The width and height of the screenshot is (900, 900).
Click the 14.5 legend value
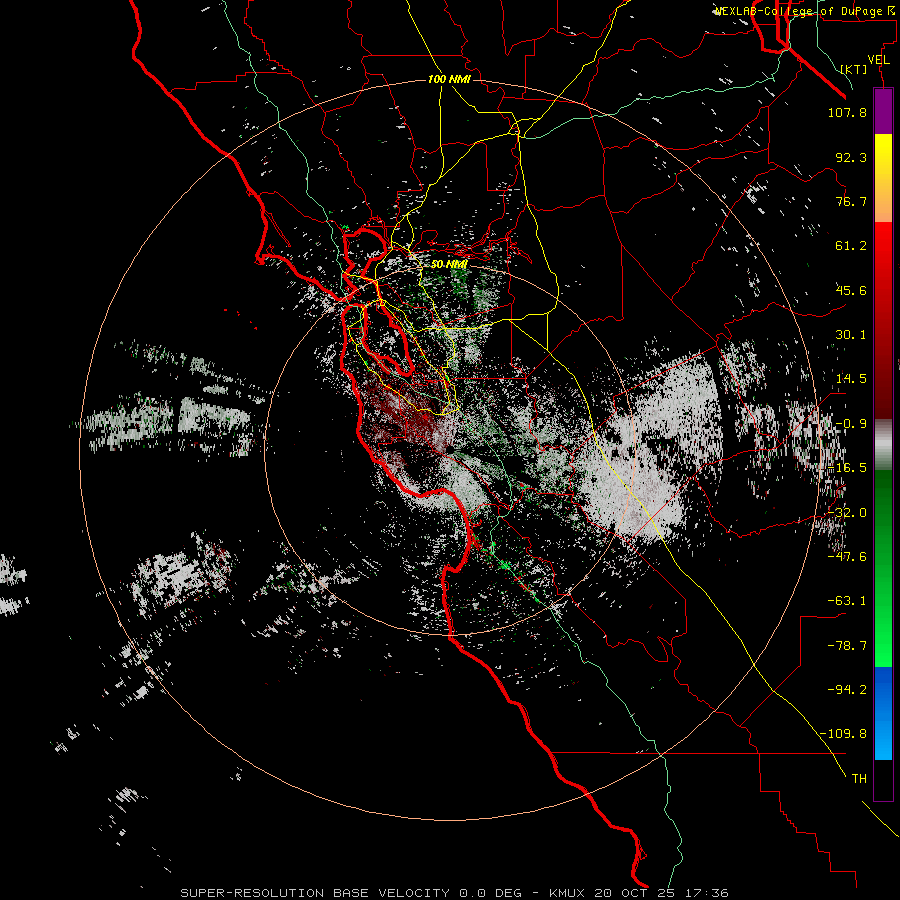(851, 379)
